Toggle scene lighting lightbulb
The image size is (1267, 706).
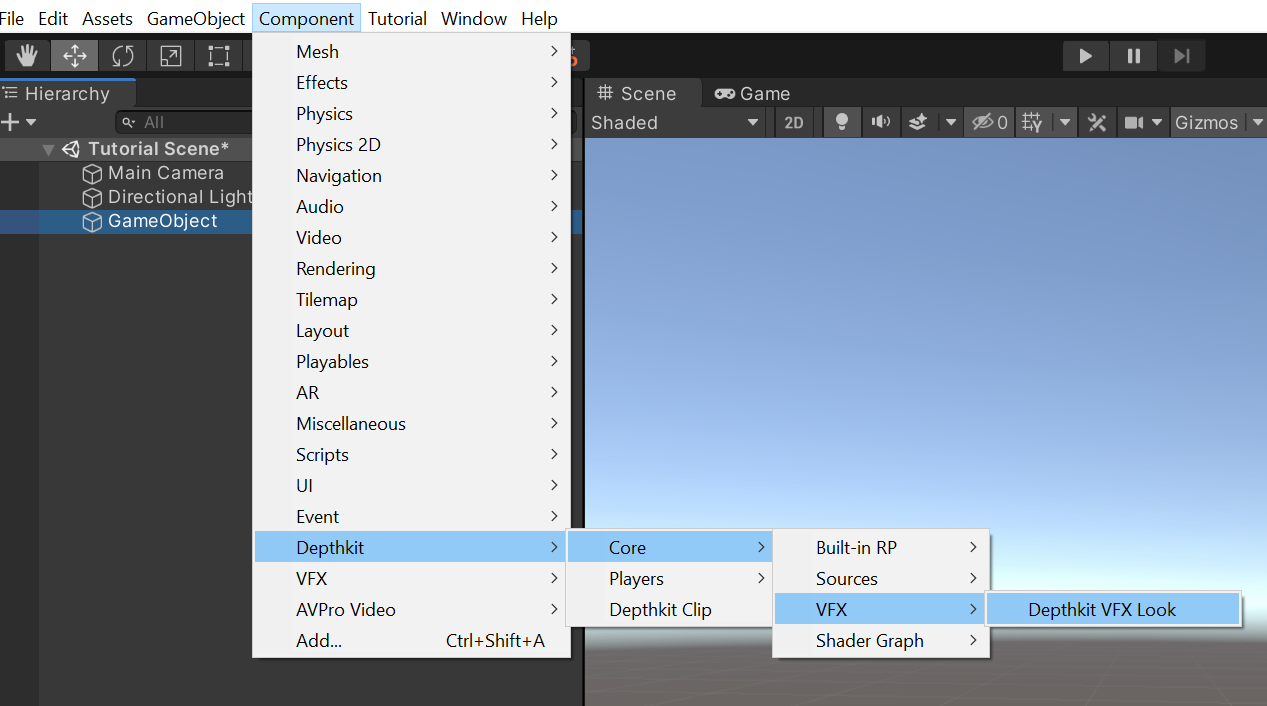[842, 122]
